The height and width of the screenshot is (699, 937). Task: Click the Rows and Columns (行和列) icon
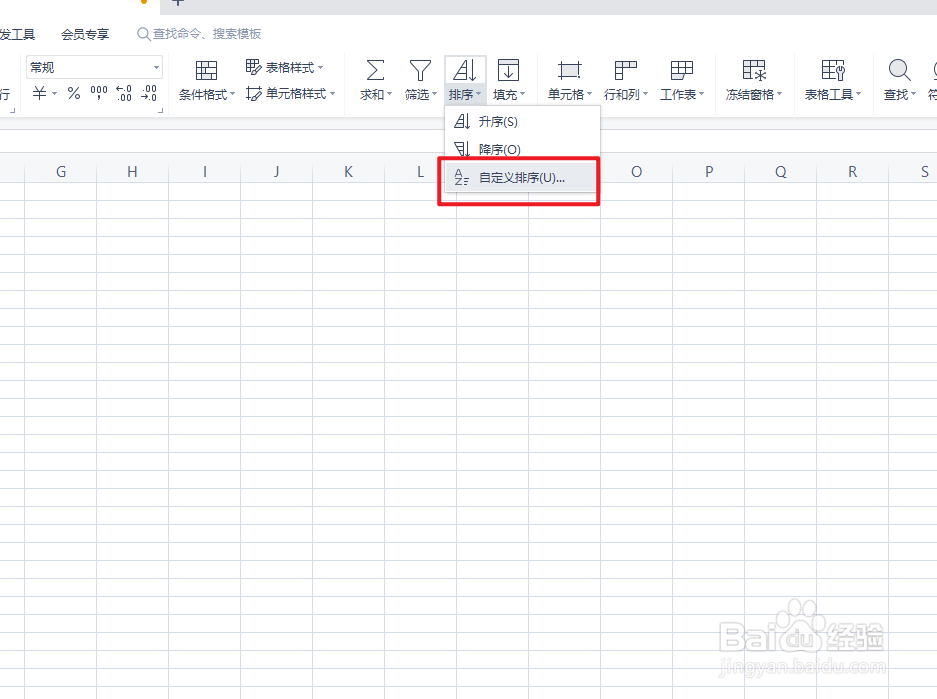pos(626,70)
